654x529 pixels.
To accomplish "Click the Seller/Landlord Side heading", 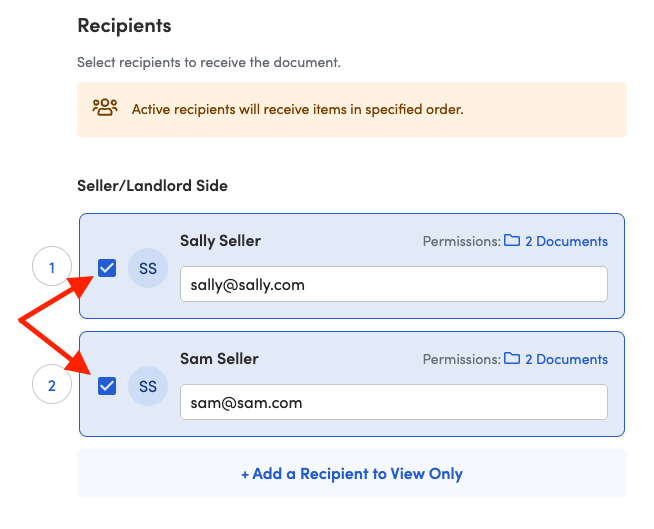I will point(152,186).
